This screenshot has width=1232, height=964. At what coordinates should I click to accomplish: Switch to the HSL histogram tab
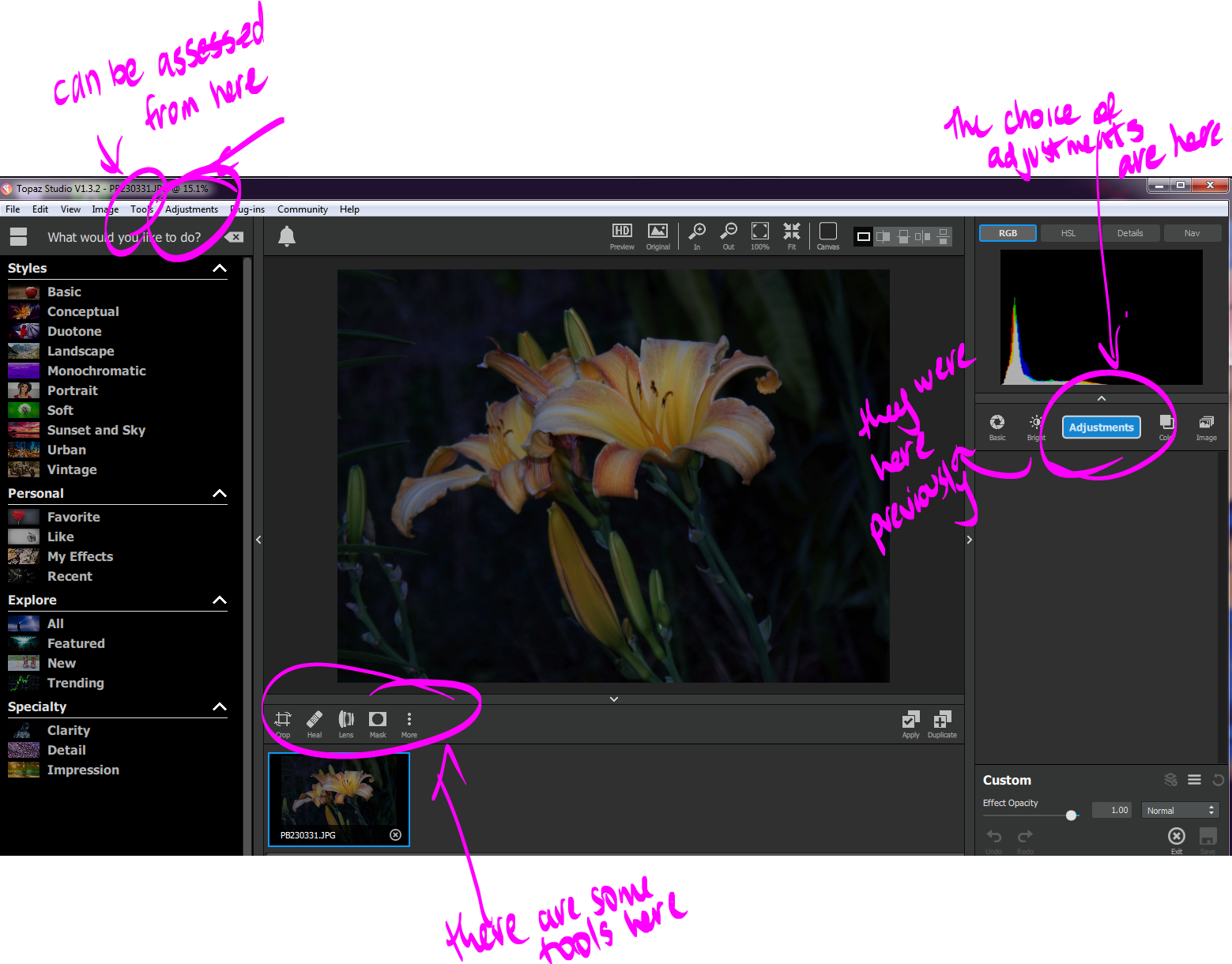(x=1068, y=233)
